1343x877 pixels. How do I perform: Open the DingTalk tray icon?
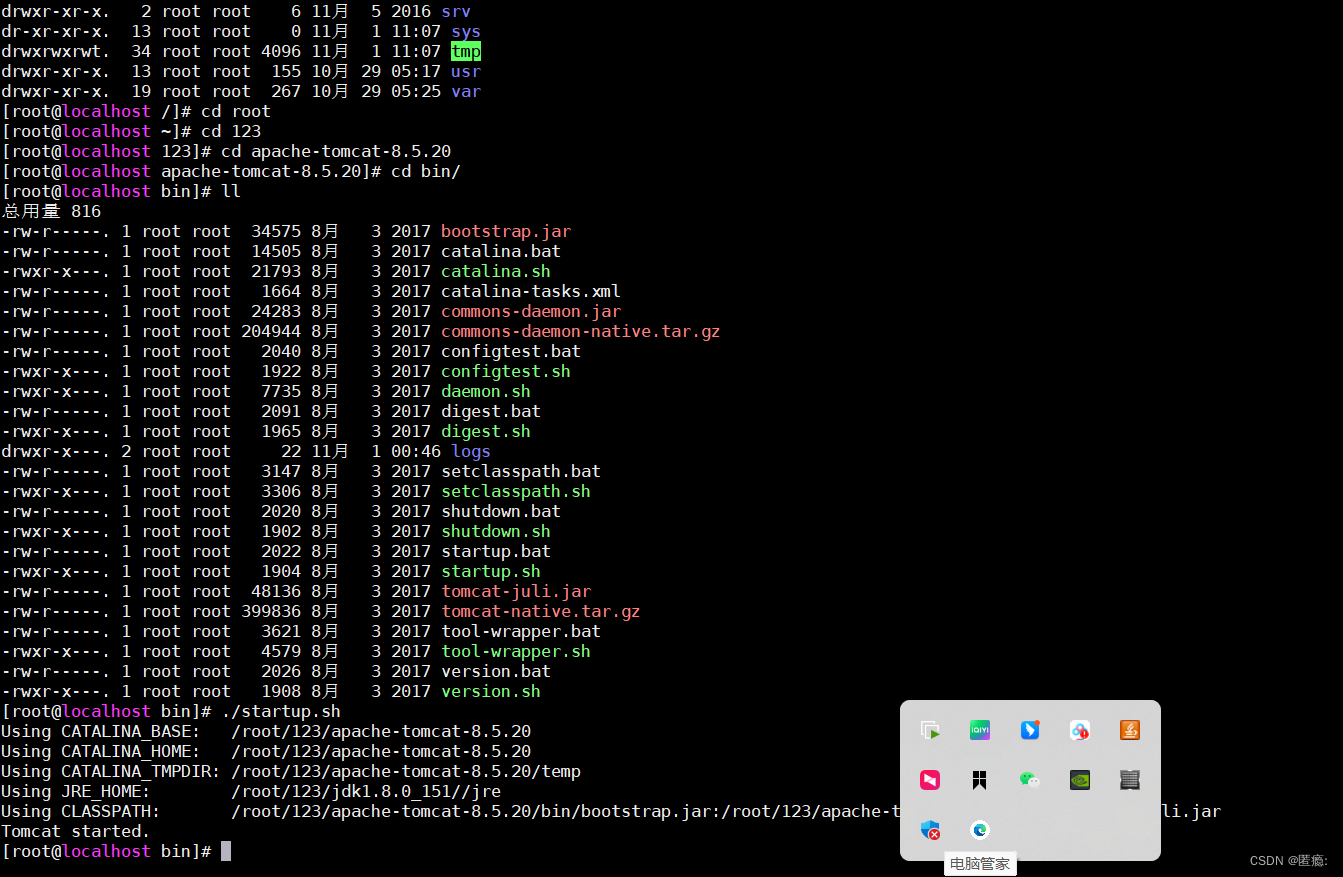coord(1030,730)
